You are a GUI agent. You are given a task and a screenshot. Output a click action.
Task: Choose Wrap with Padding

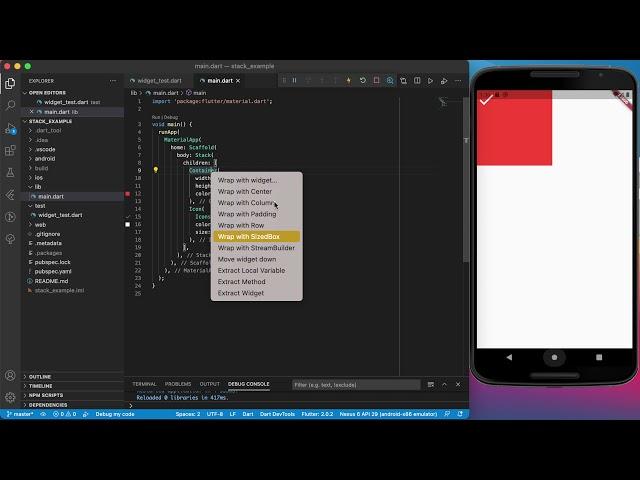(x=256, y=214)
